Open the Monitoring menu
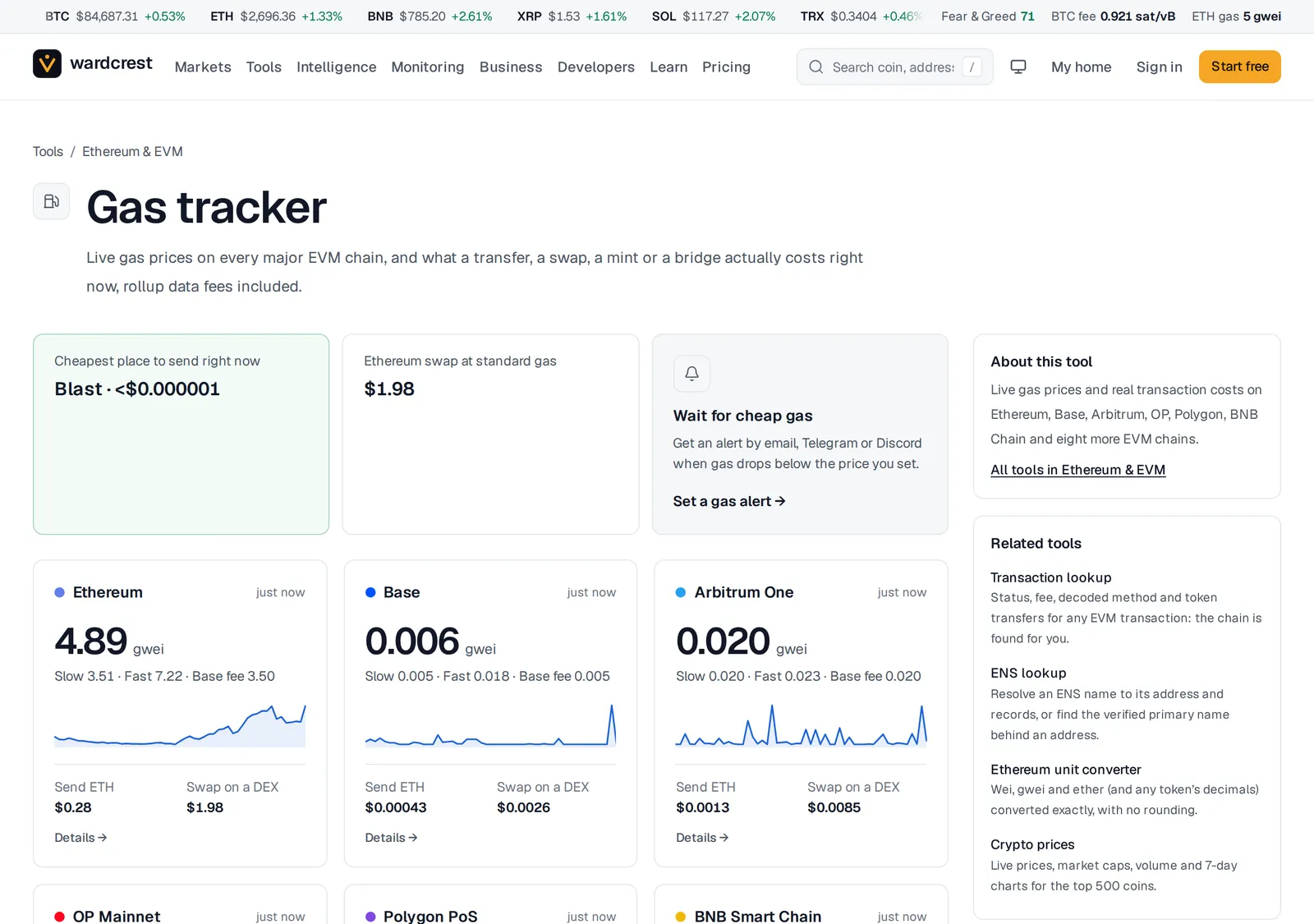The image size is (1314, 924). (428, 67)
